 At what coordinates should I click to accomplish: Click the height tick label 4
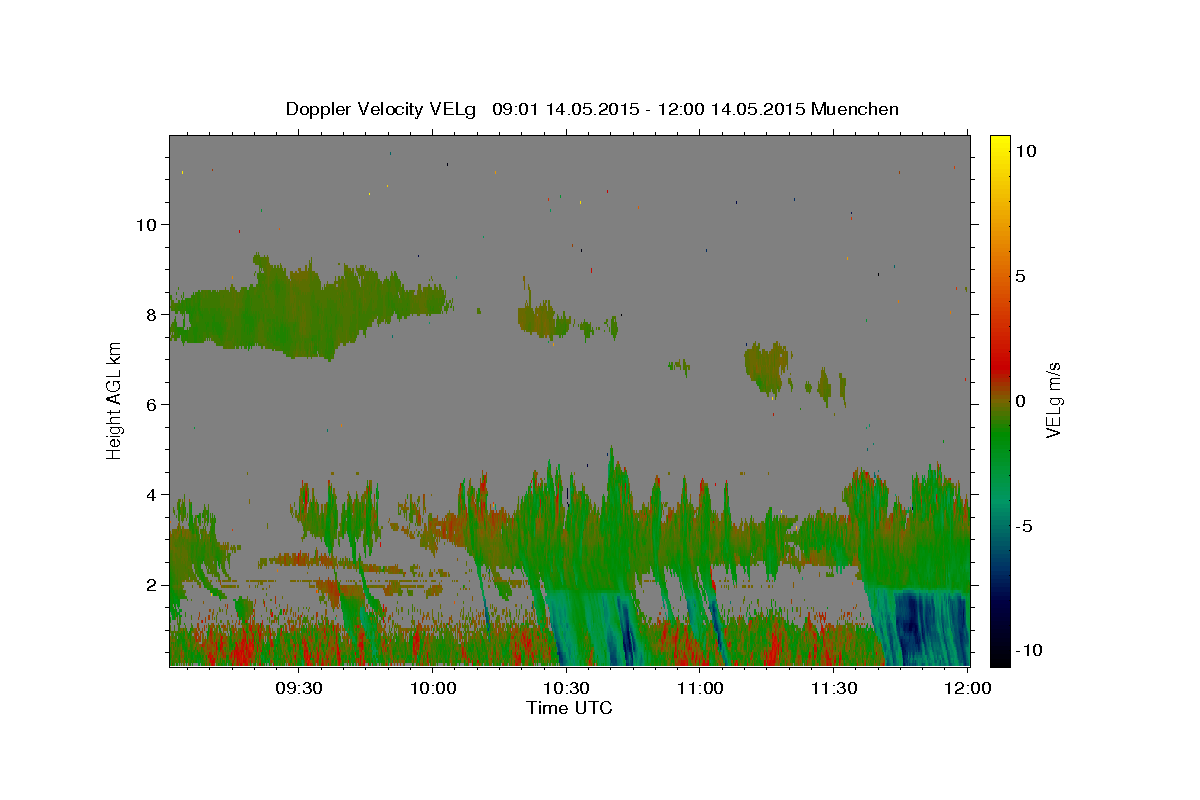(152, 495)
